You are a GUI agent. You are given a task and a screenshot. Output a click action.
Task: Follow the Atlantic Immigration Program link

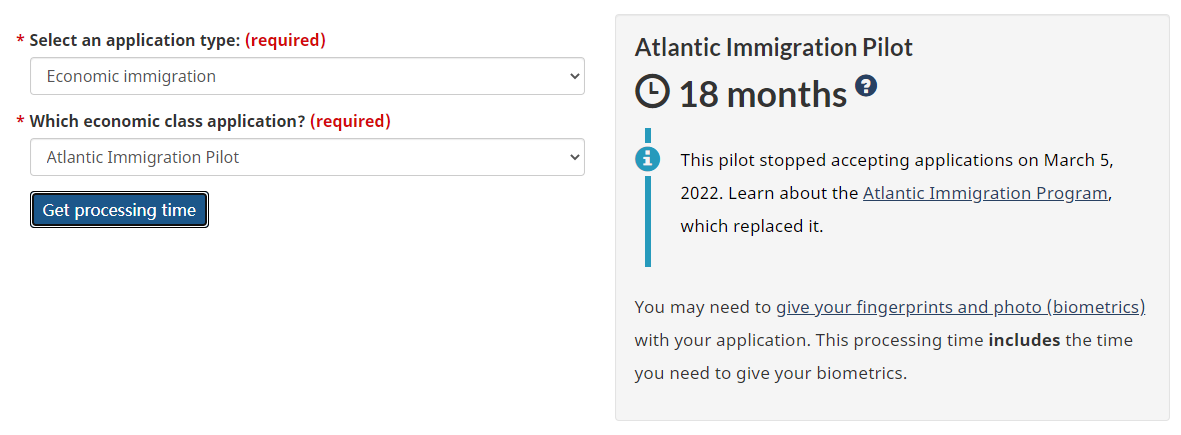coord(984,193)
